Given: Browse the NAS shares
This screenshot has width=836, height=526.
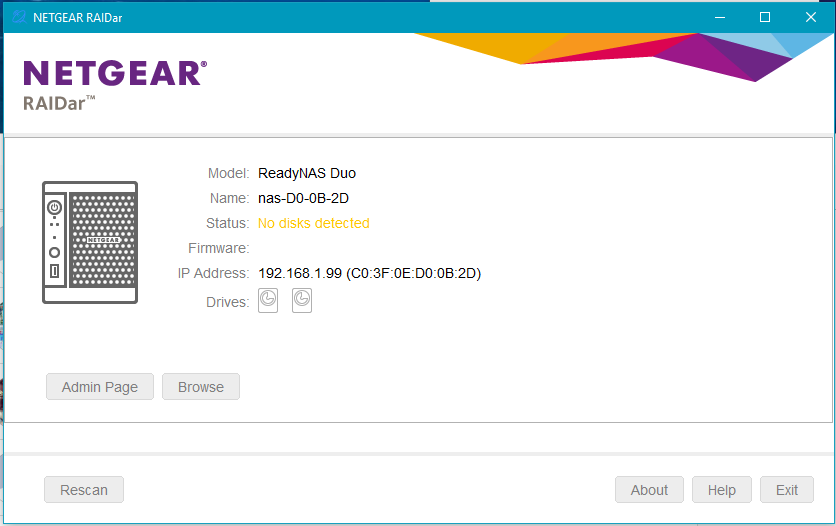Looking at the screenshot, I should 201,387.
